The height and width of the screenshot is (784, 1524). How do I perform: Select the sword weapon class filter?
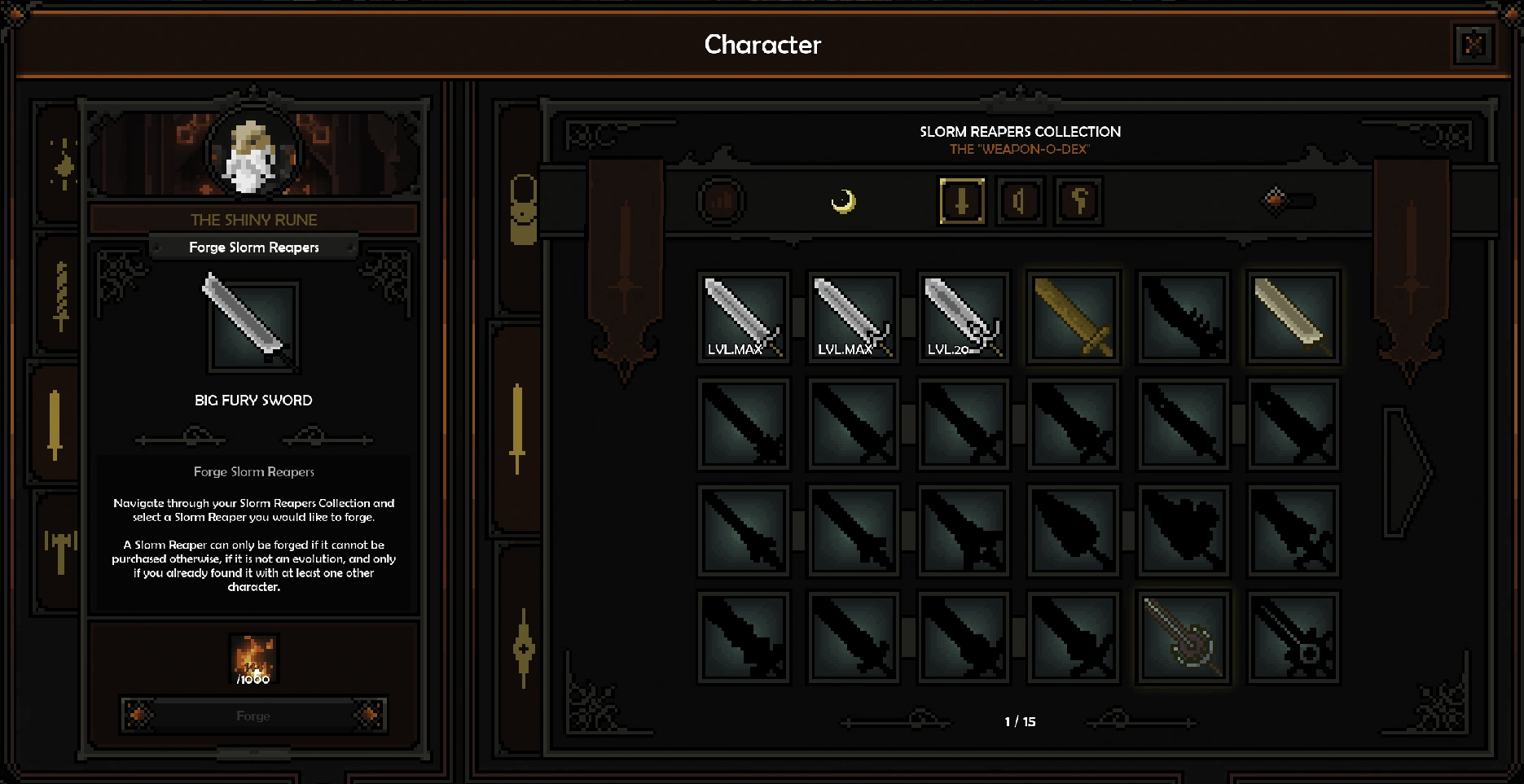pos(962,201)
